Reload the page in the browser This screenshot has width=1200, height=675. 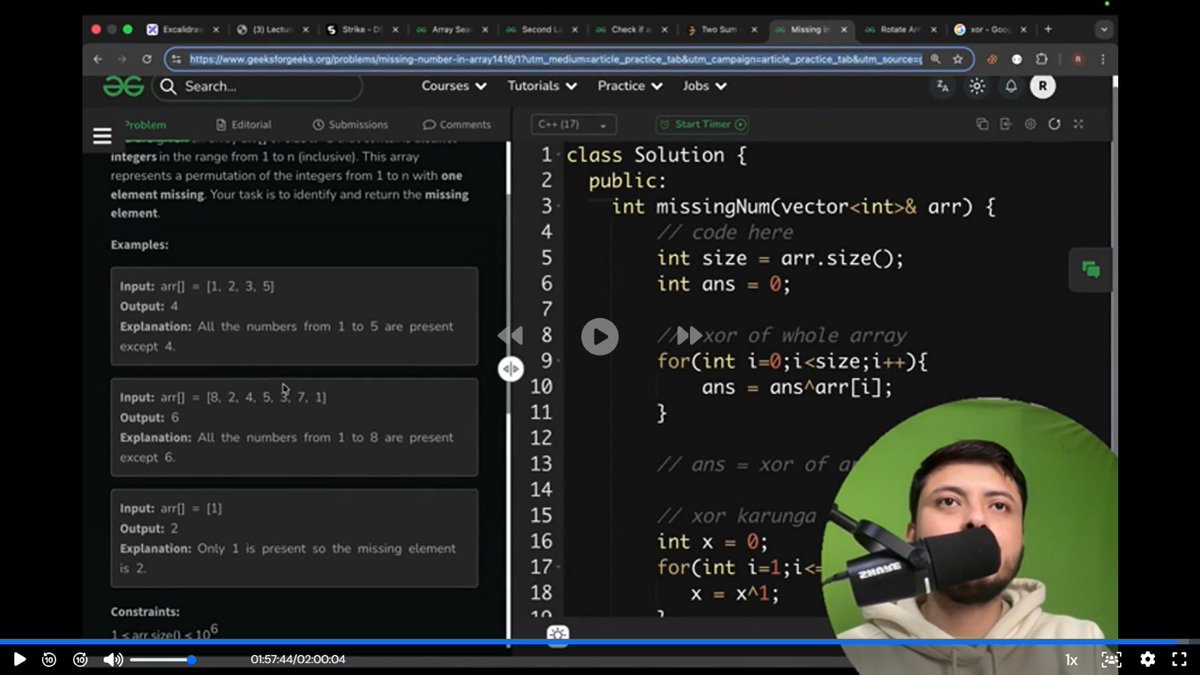point(147,59)
